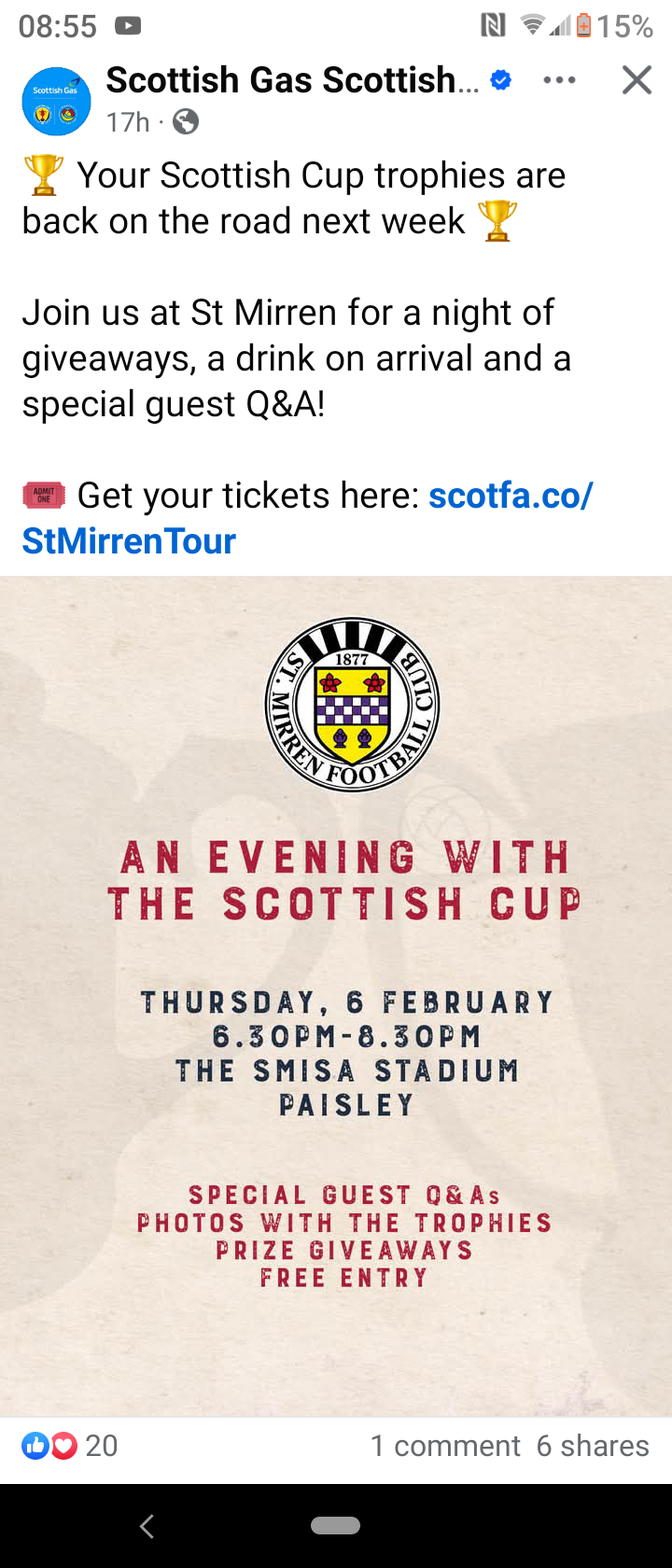
Task: Tap the NFC status bar icon
Action: [x=493, y=26]
